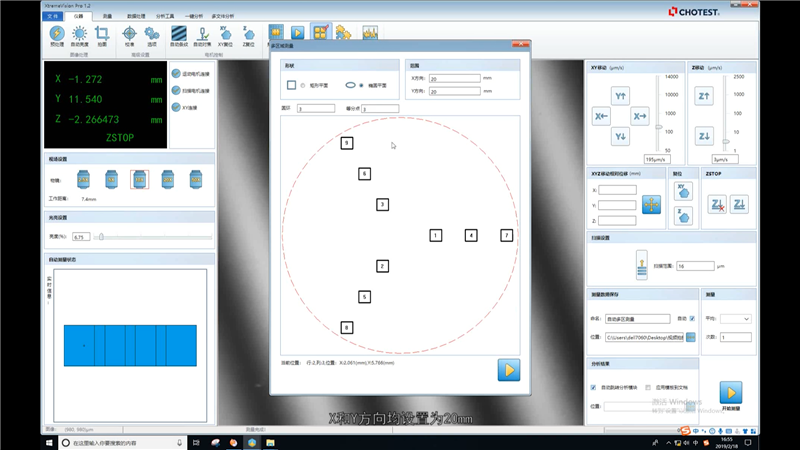Select the 矩形平面 rectangle shape radio button
This screenshot has width=800, height=450.
tap(304, 85)
